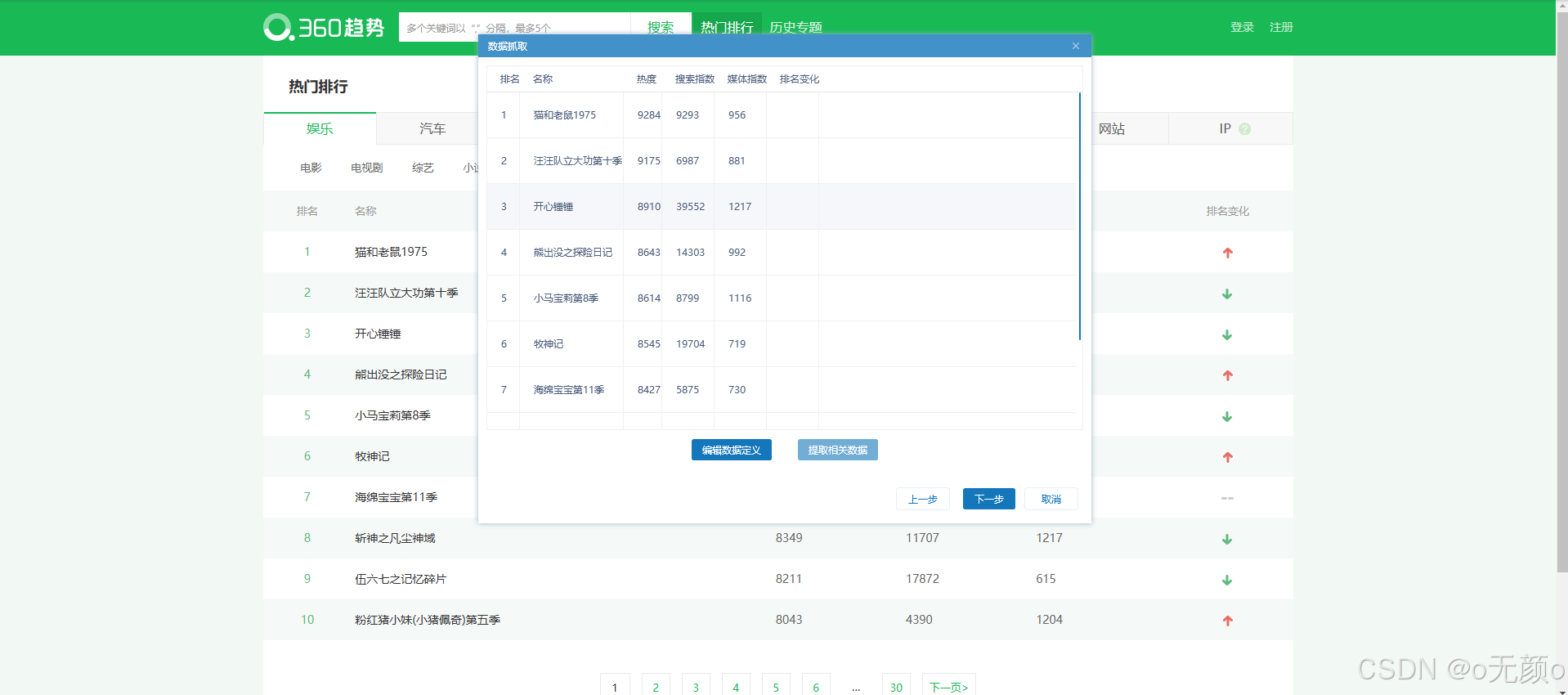
Task: Cancel the dialog with 取消
Action: tap(1051, 499)
